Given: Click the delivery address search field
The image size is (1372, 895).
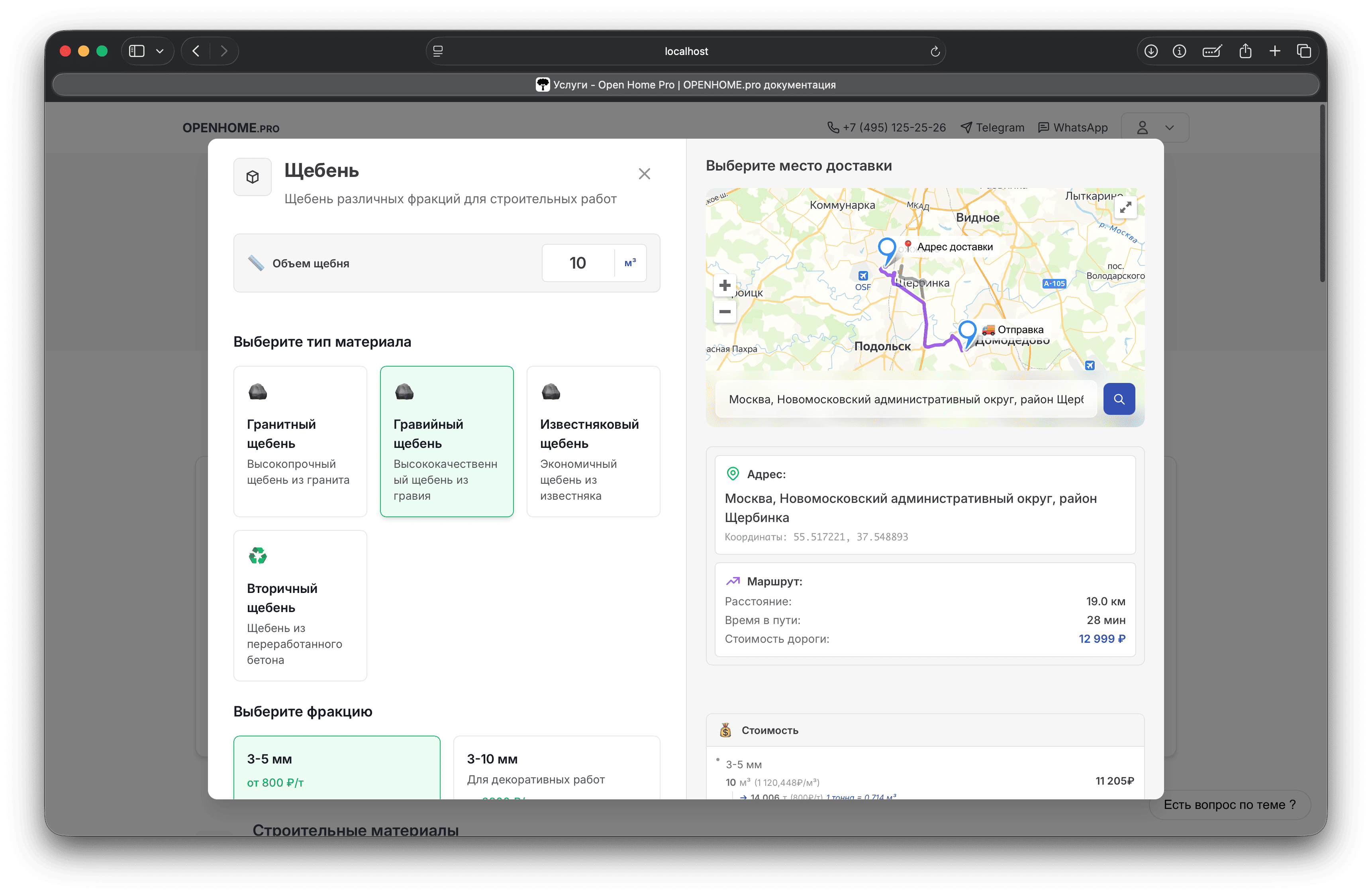Looking at the screenshot, I should click(x=905, y=399).
